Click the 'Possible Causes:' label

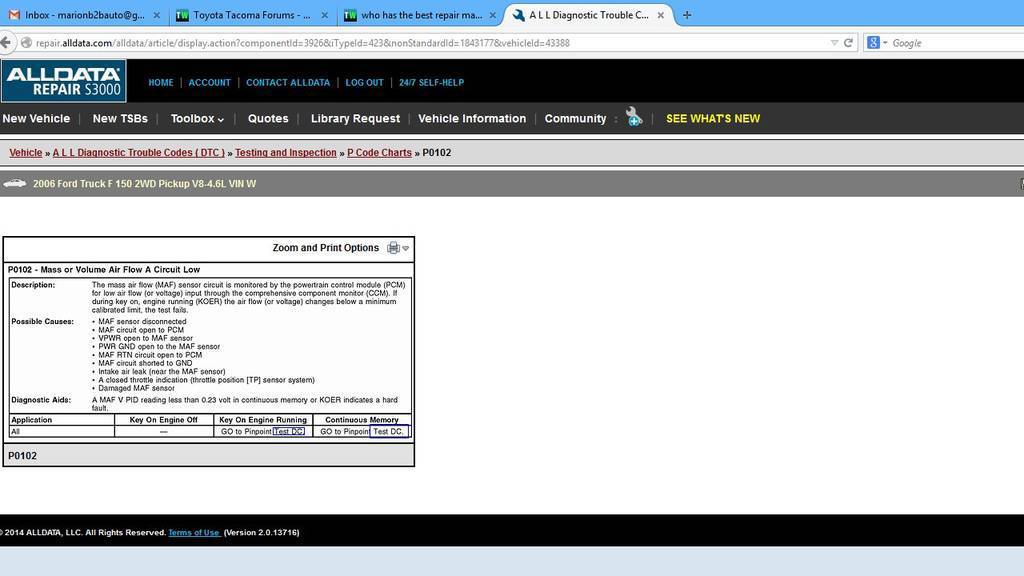coord(42,322)
